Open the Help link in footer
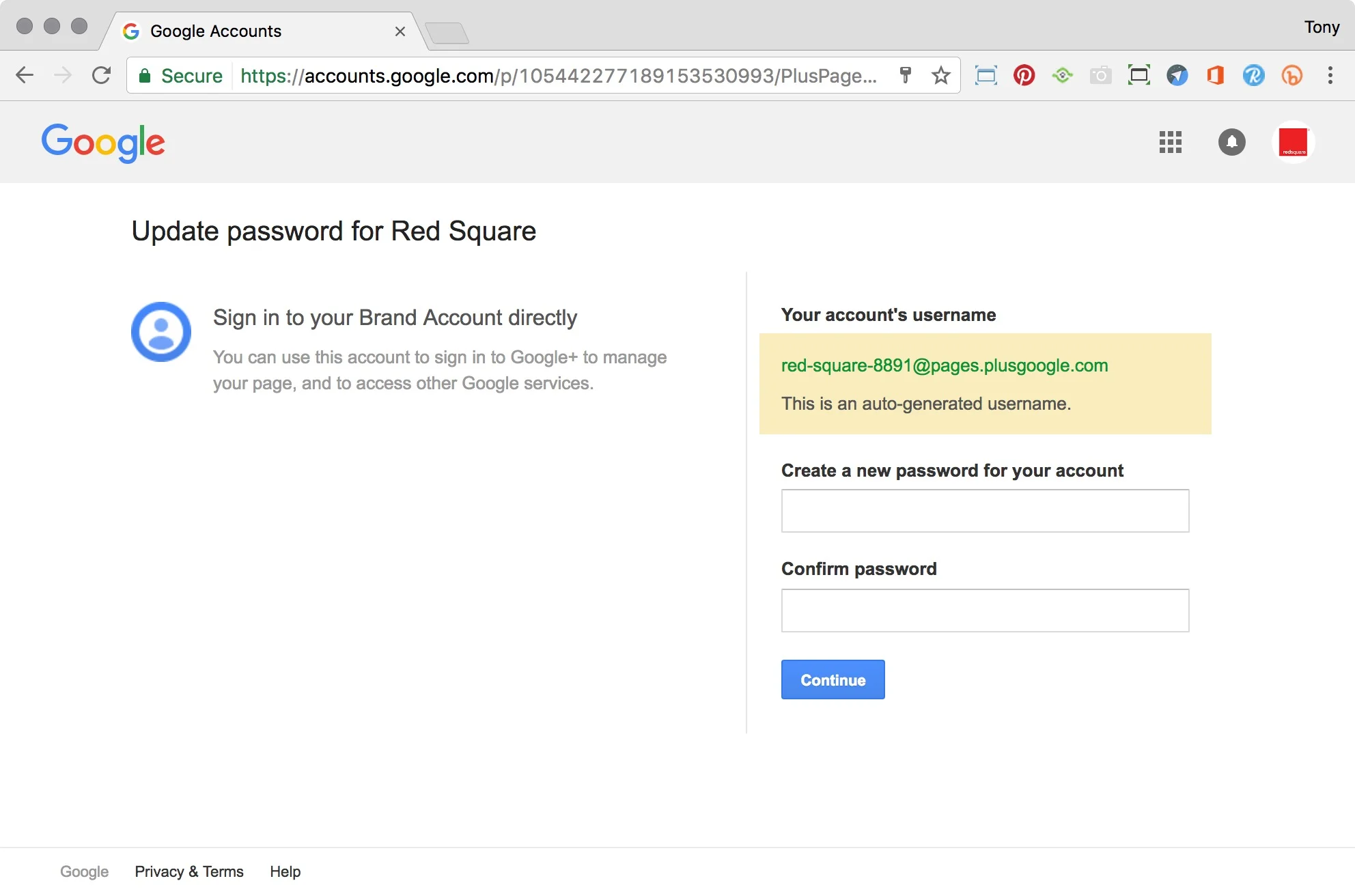1355x896 pixels. click(x=285, y=871)
